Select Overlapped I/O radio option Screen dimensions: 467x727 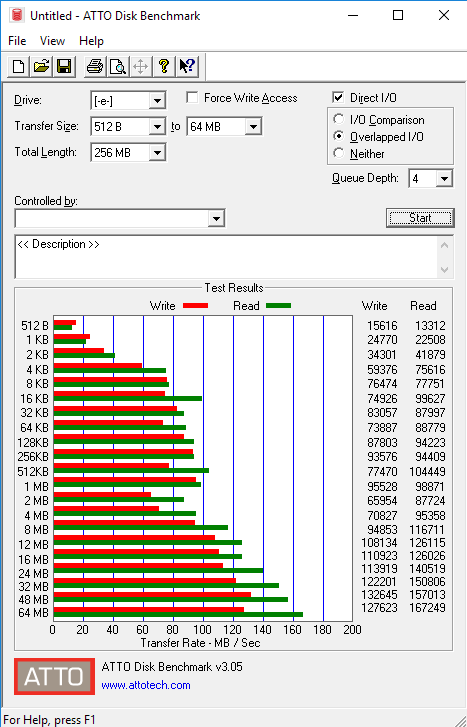[339, 136]
